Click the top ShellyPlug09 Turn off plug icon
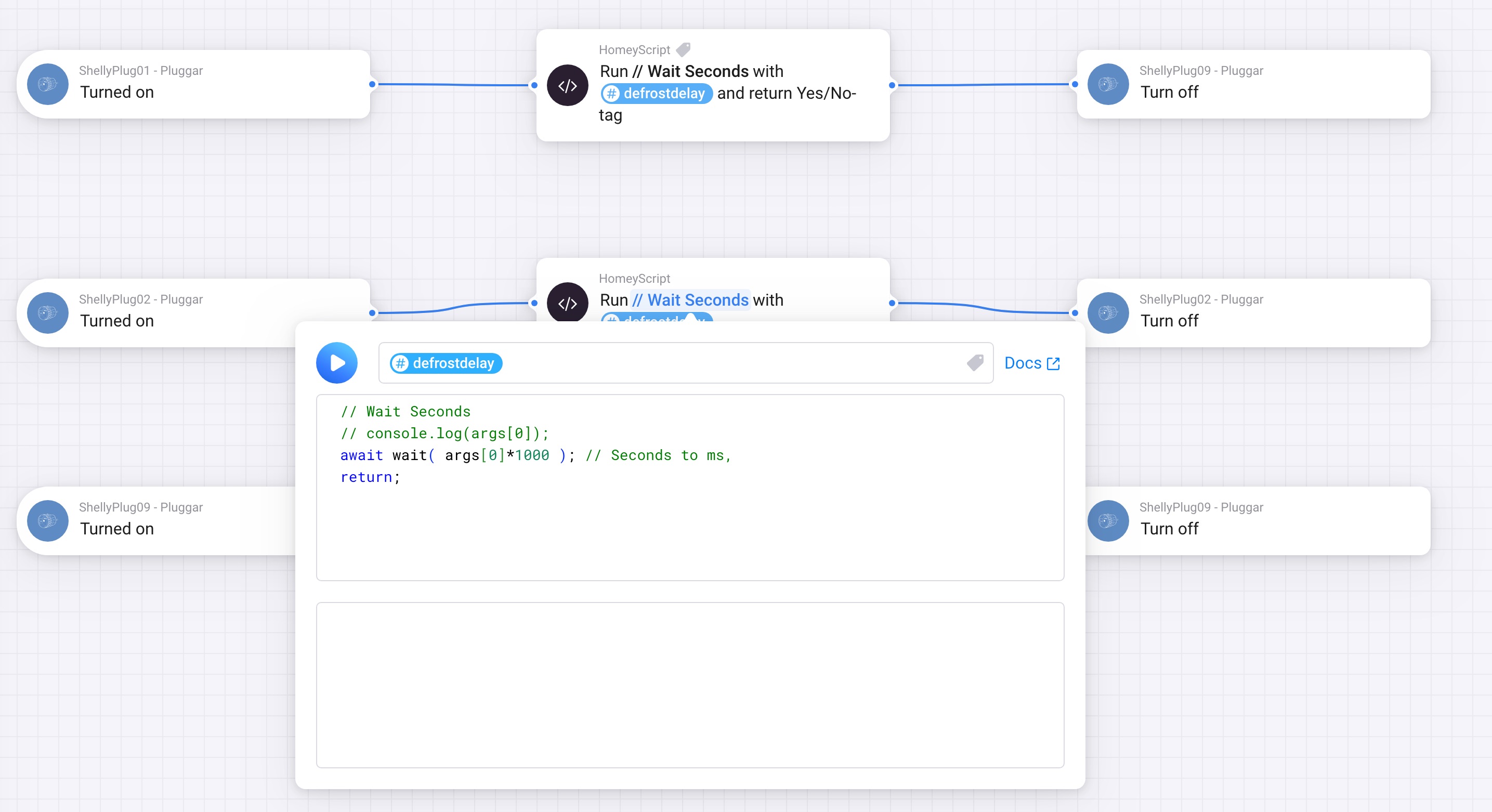Image resolution: width=1492 pixels, height=812 pixels. tap(1108, 85)
